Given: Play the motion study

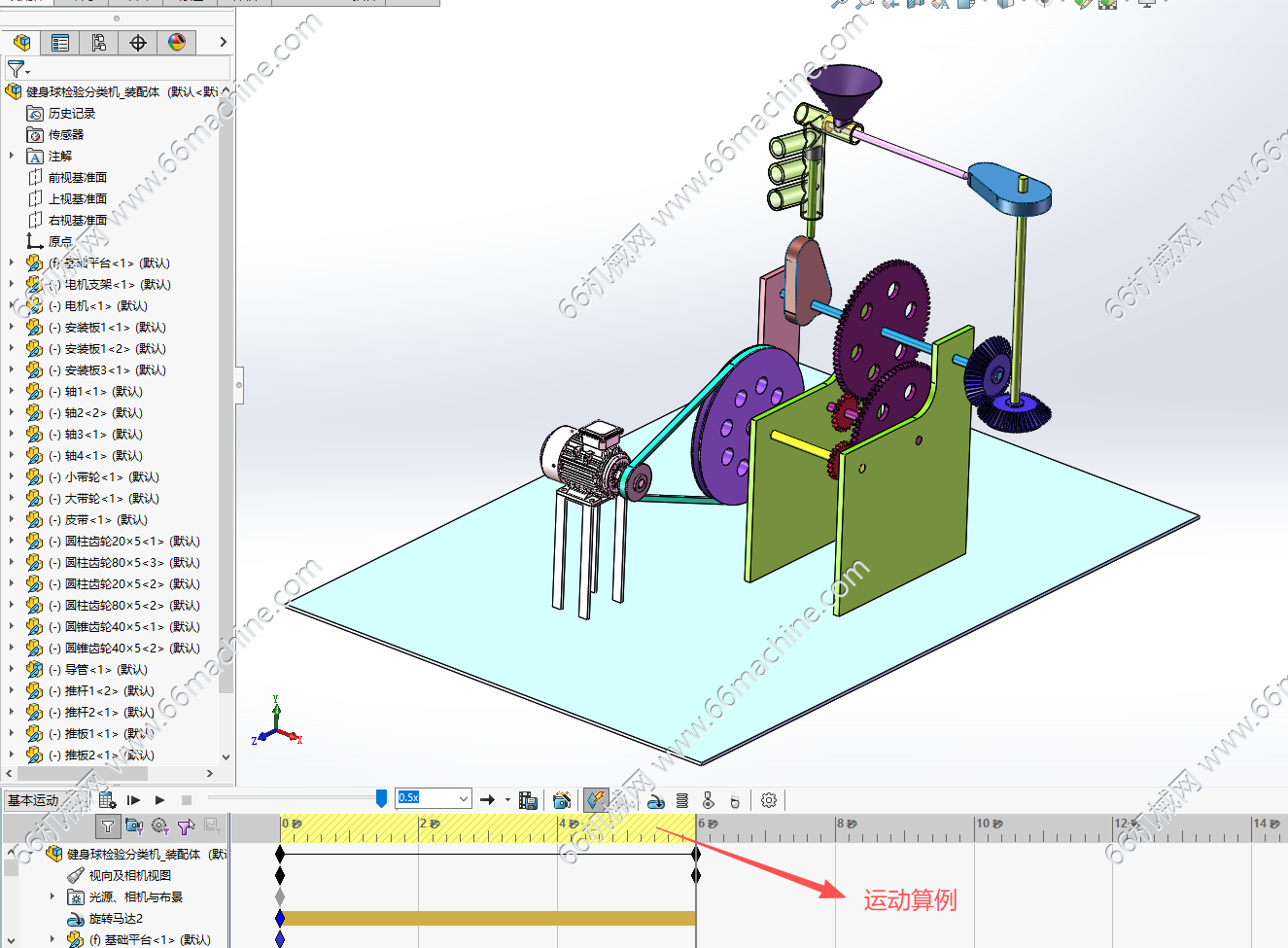Looking at the screenshot, I should [159, 800].
